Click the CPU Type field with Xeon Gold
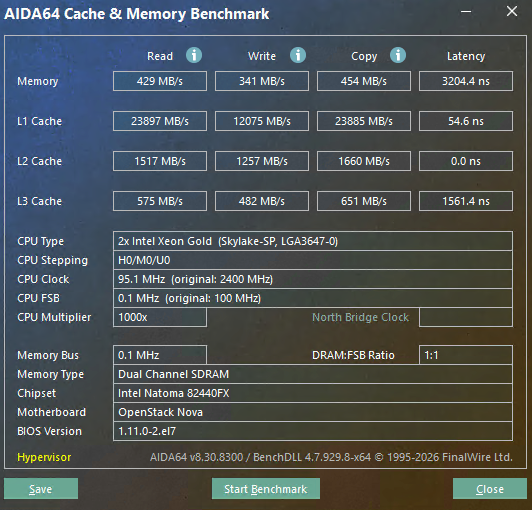 [x=313, y=241]
